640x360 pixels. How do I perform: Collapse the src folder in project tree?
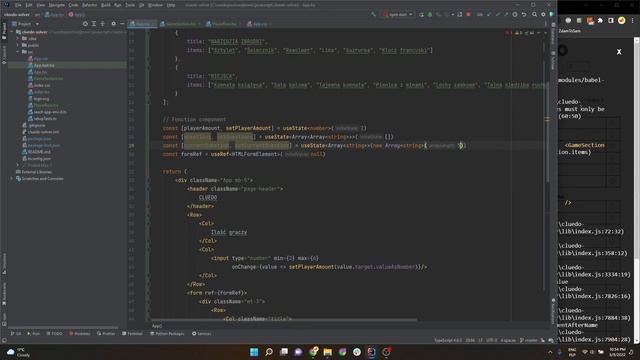point(18,52)
